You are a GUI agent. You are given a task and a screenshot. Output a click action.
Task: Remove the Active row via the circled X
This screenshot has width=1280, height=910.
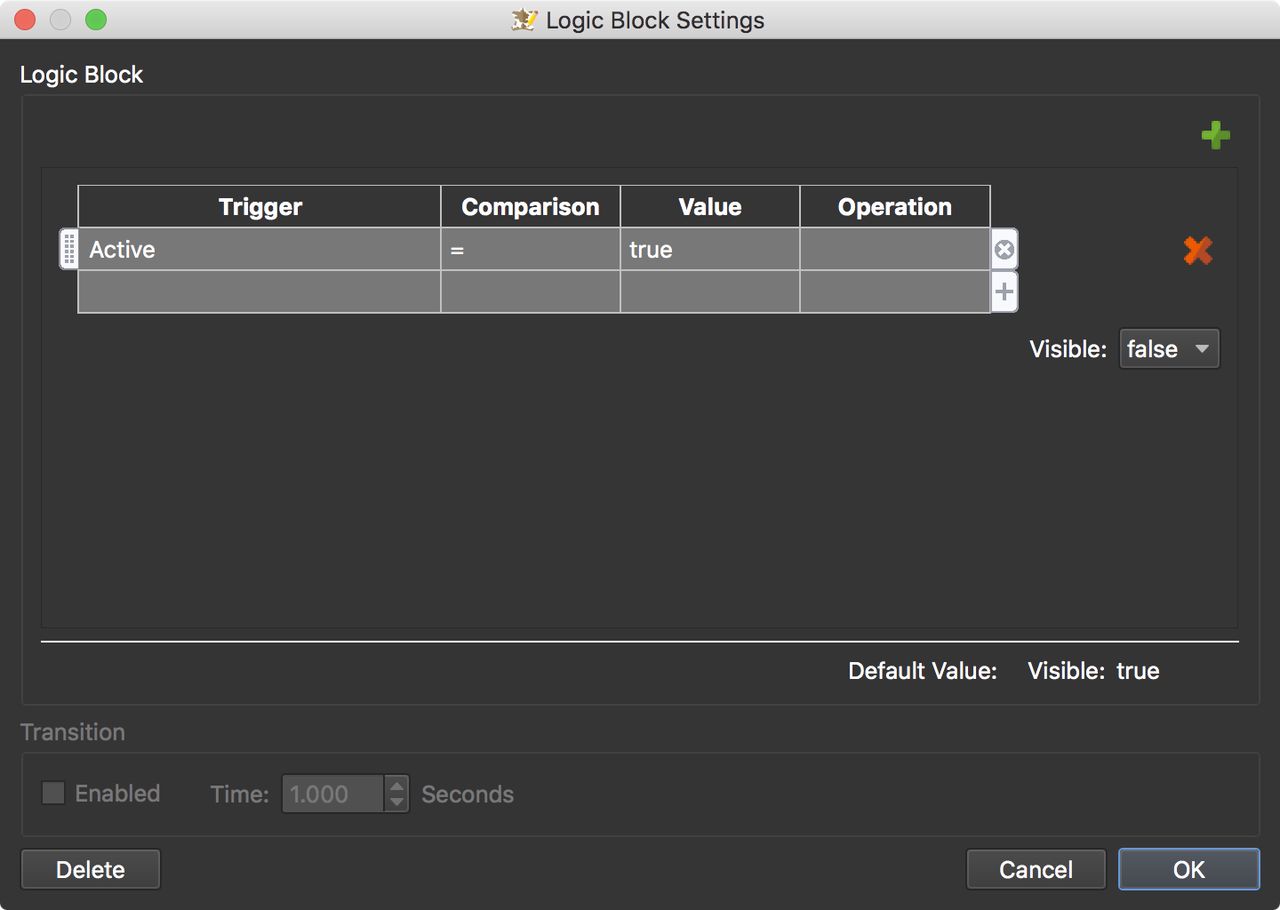[x=1003, y=249]
